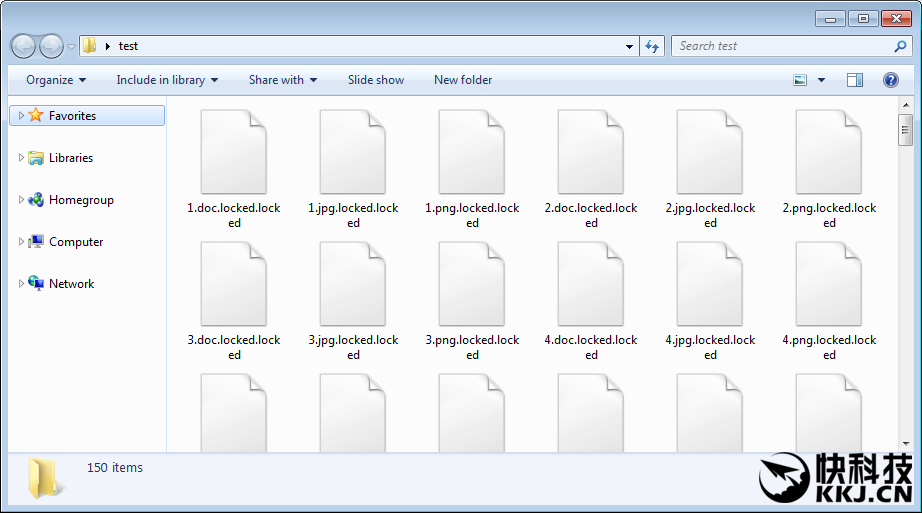The width and height of the screenshot is (922, 513).
Task: Click the Change your view icon
Action: point(800,80)
